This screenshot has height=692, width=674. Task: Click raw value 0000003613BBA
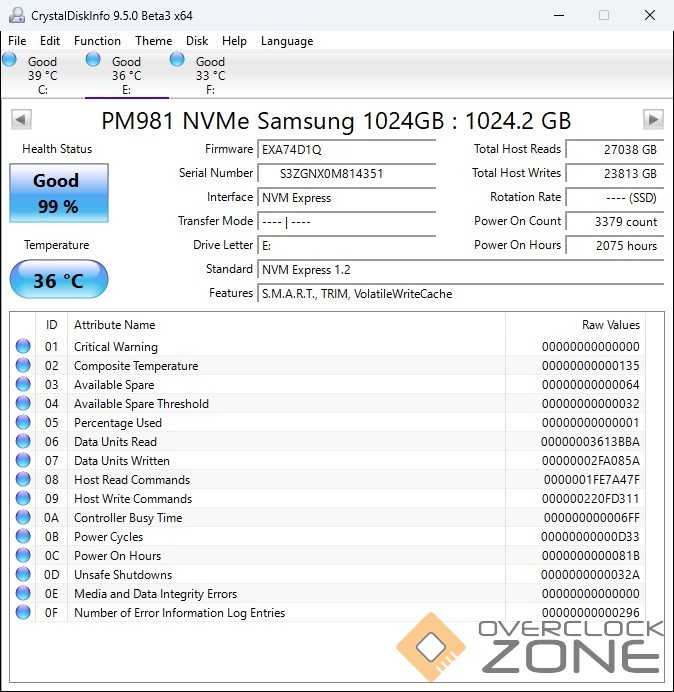point(590,442)
